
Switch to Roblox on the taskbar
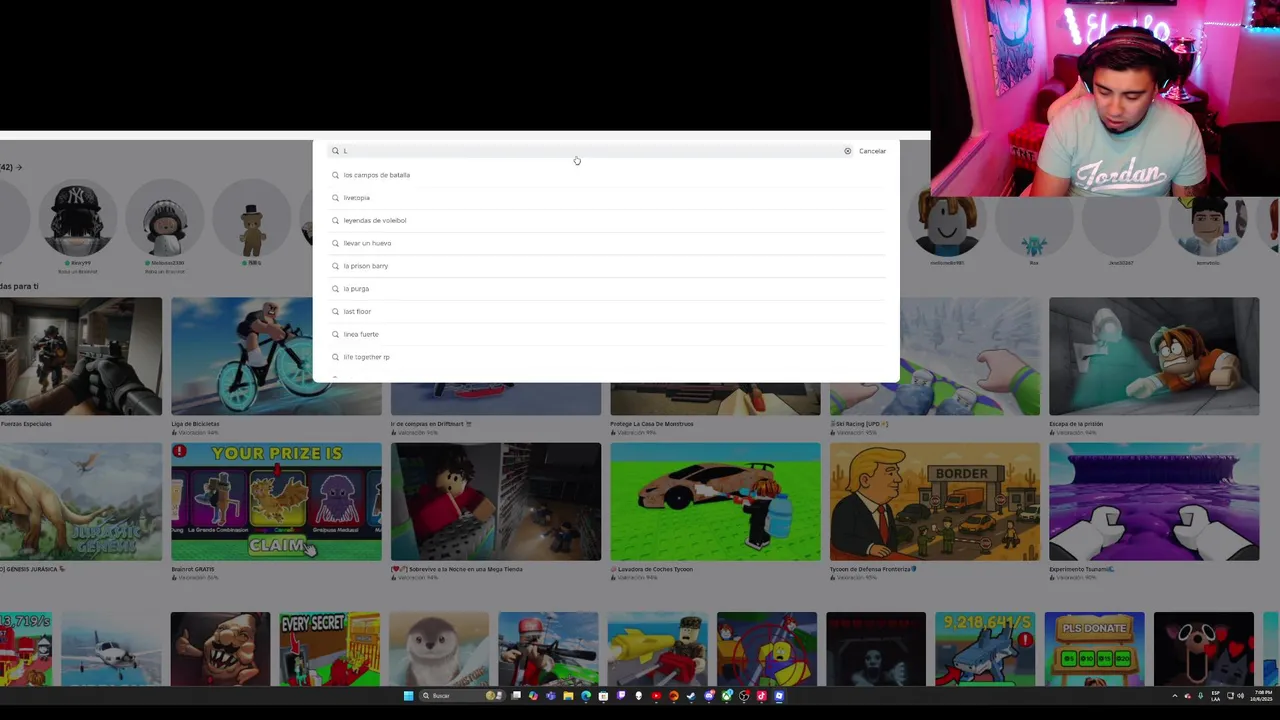click(x=779, y=696)
